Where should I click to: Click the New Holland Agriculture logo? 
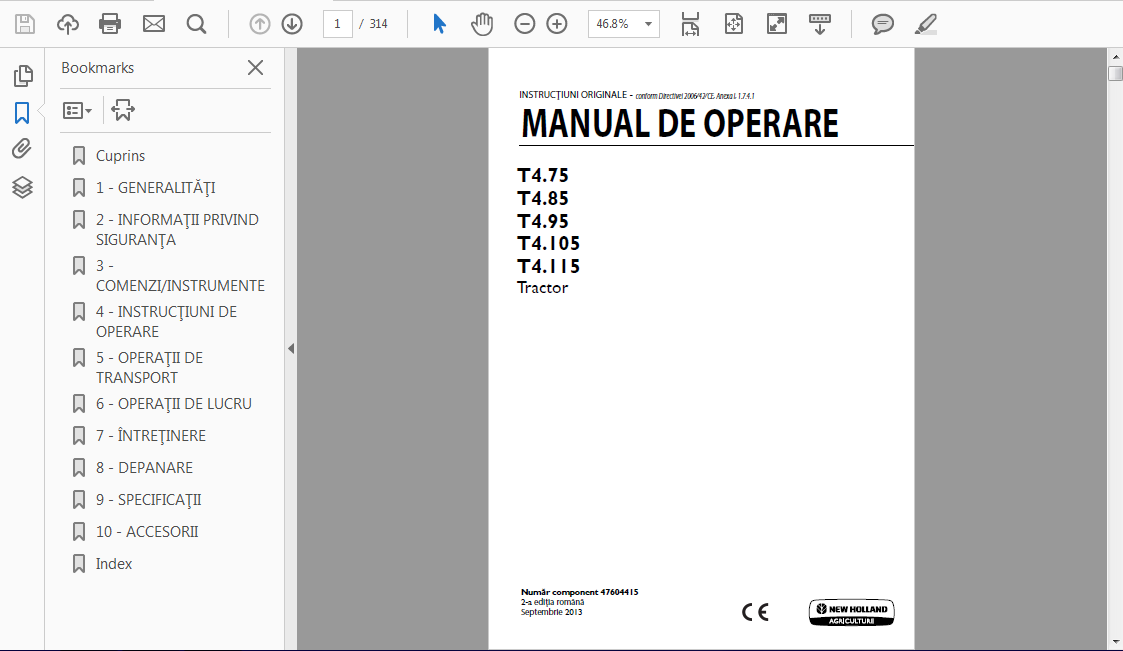coord(852,612)
